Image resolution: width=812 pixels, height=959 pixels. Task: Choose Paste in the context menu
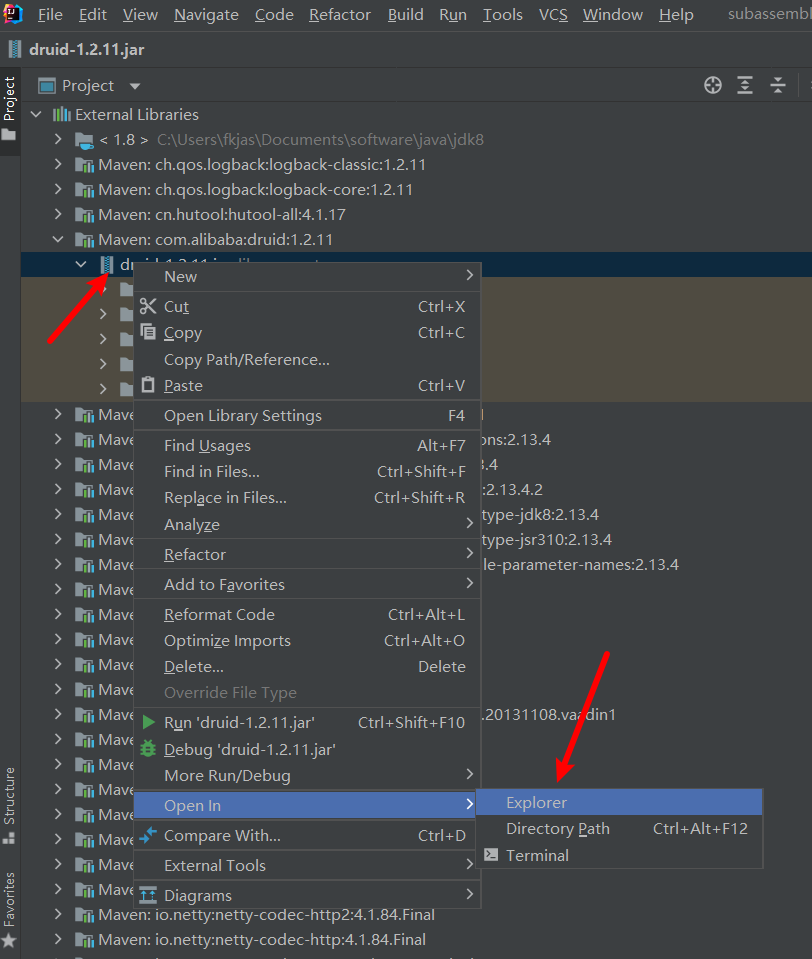pyautogui.click(x=307, y=386)
